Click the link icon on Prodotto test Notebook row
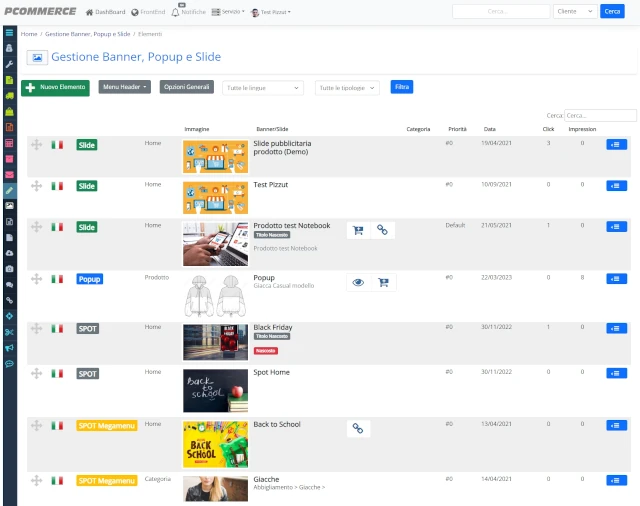 (382, 230)
